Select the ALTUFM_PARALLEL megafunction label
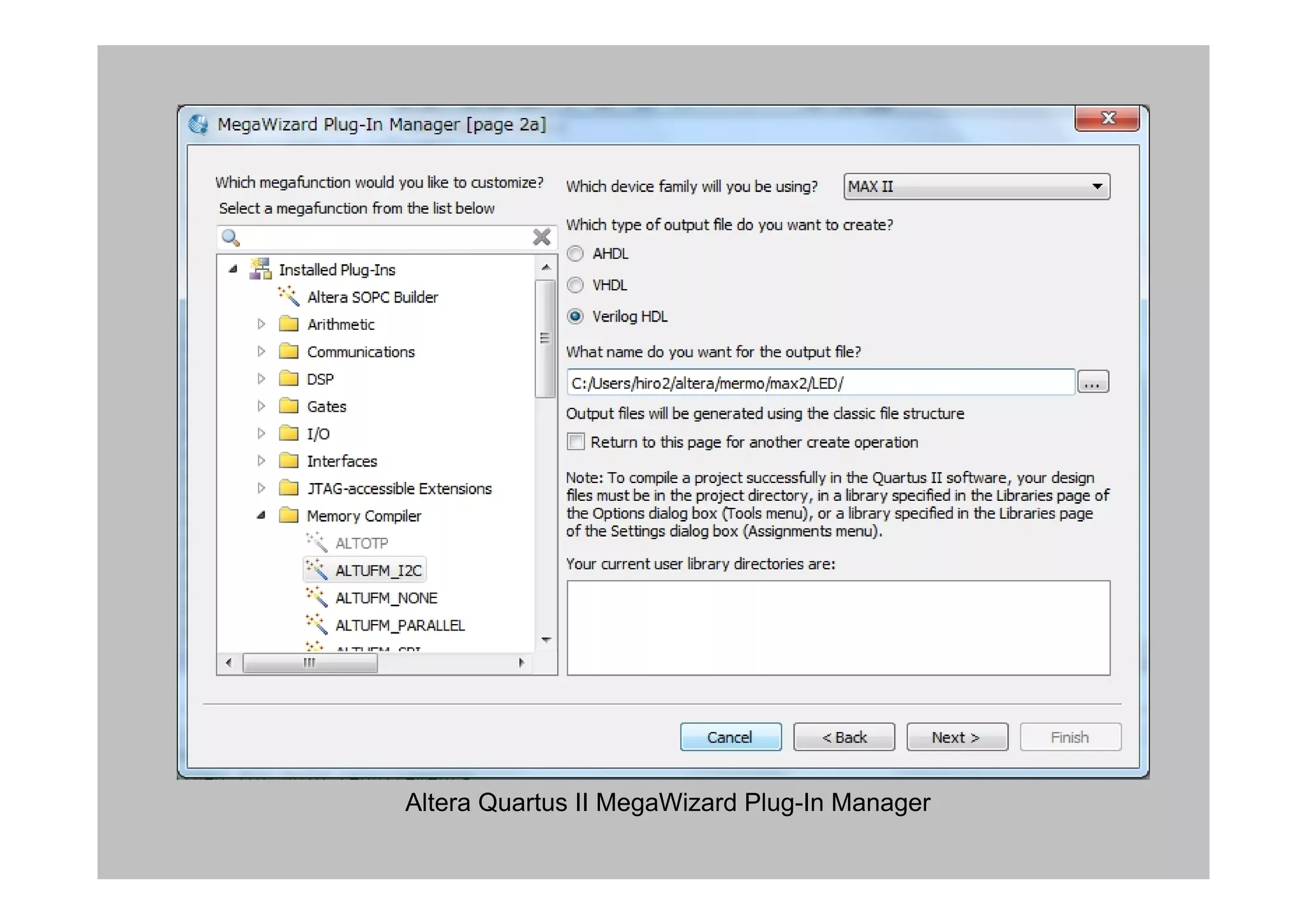This screenshot has height=924, width=1307. 400,625
